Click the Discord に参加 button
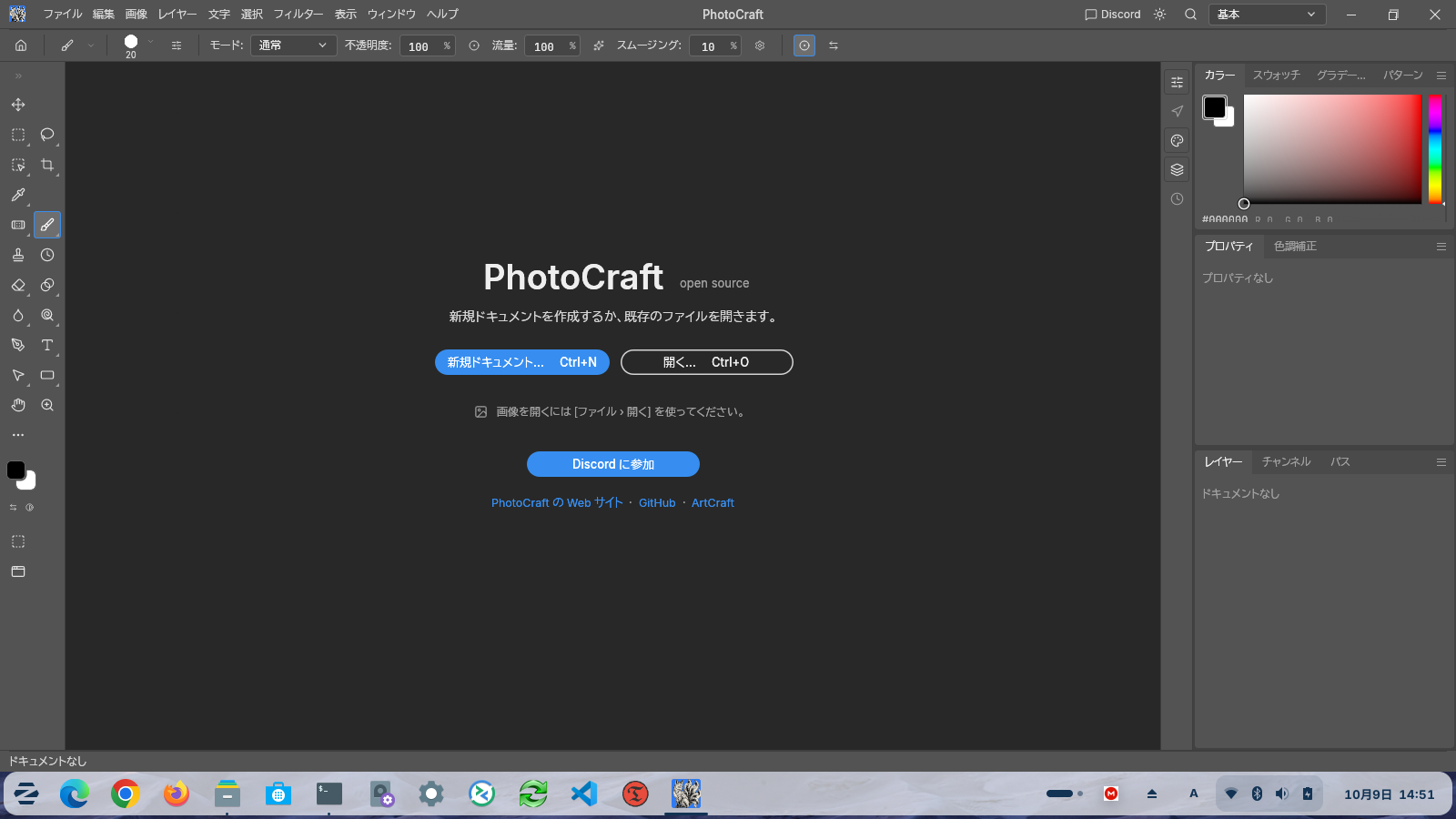Viewport: 1456px width, 819px height. pyautogui.click(x=613, y=464)
